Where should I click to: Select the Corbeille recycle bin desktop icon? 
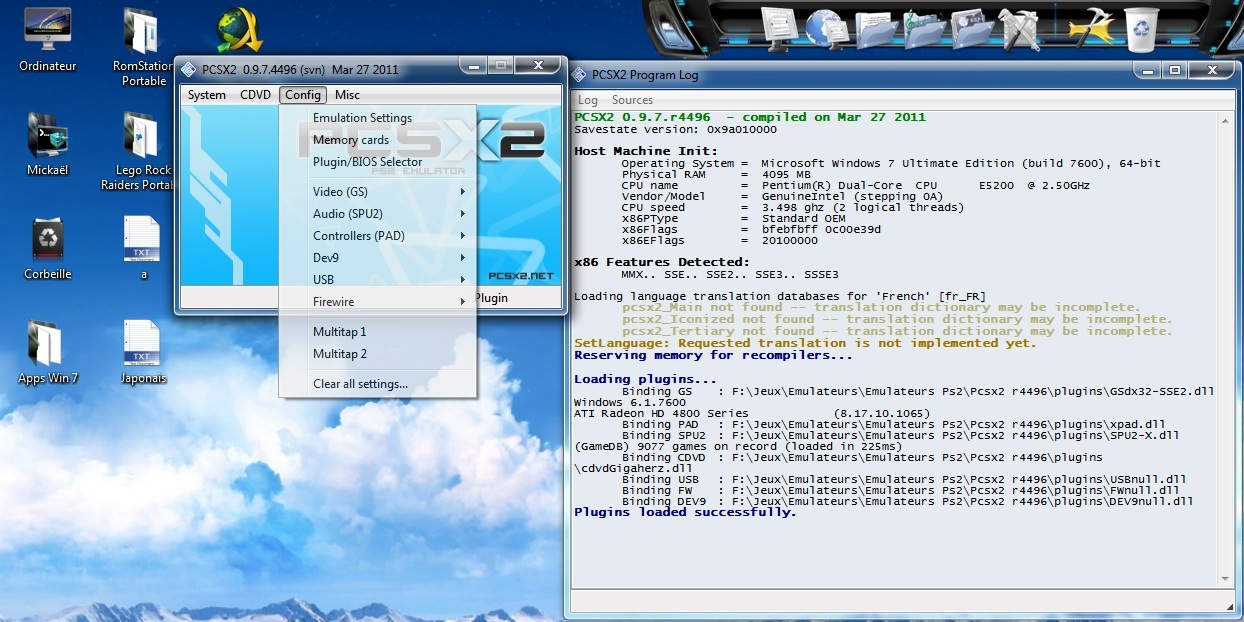[x=48, y=249]
